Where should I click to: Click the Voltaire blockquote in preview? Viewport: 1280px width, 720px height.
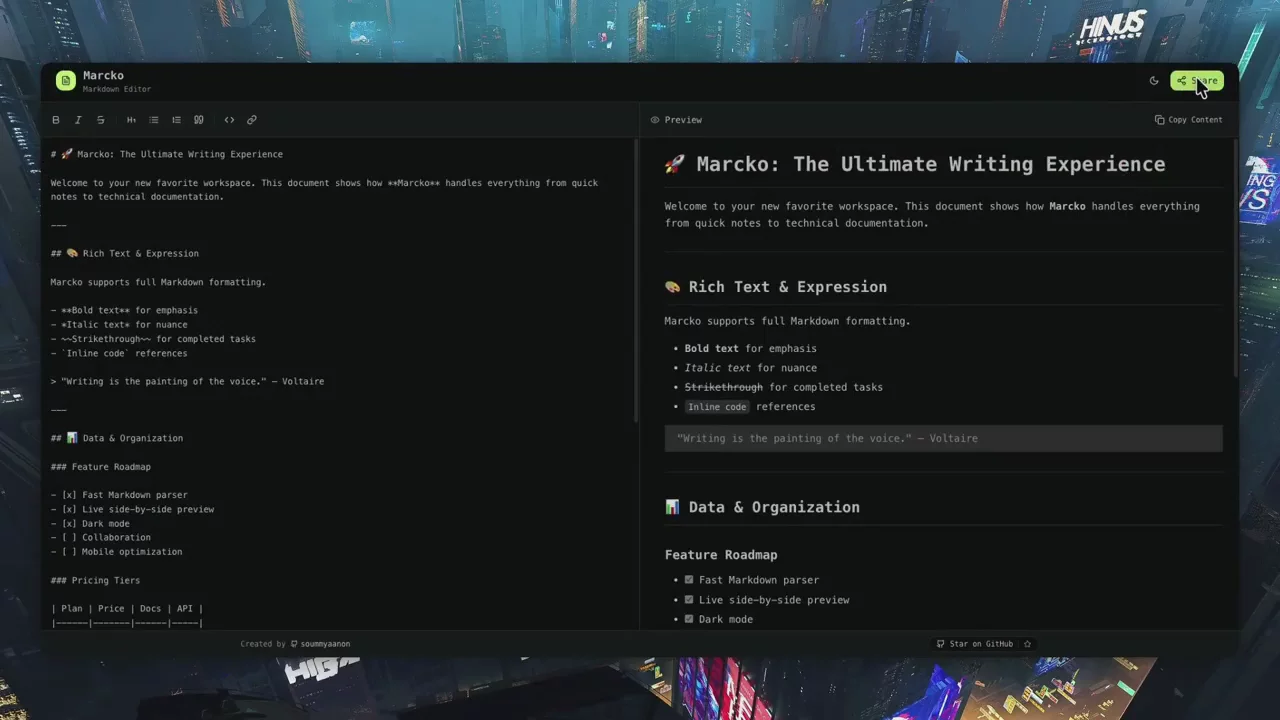click(x=943, y=438)
